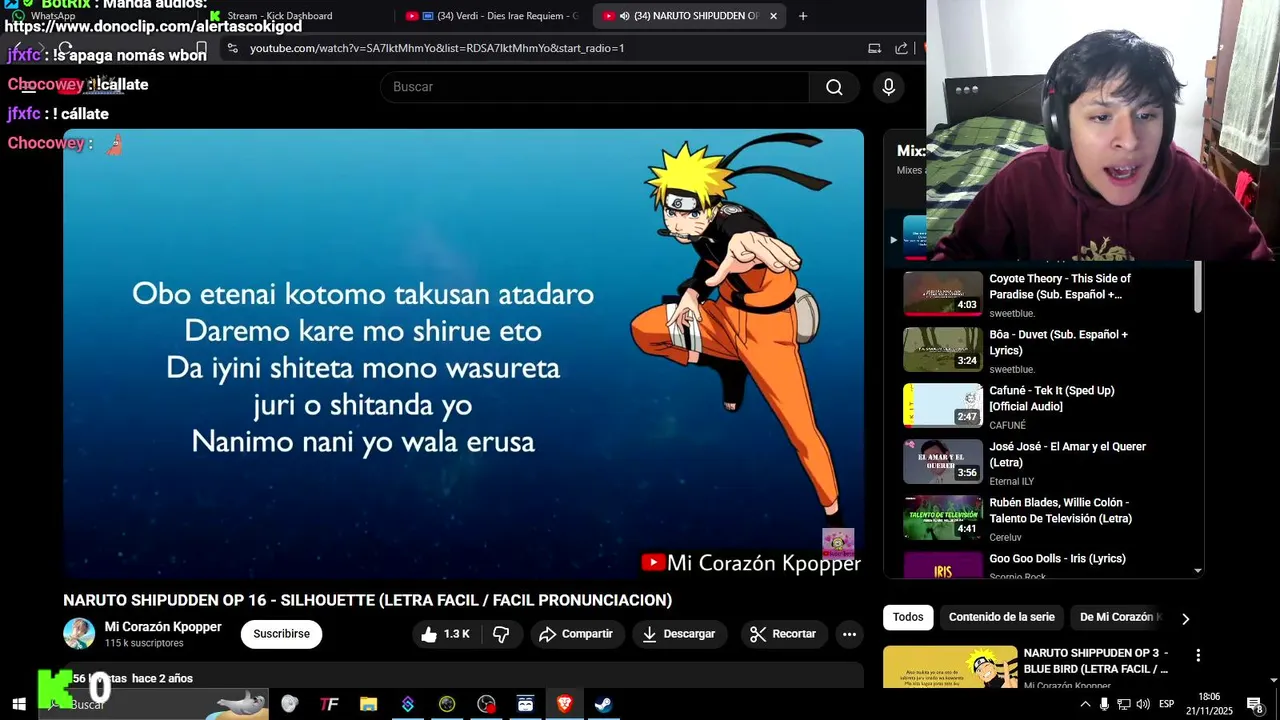Click the video player to pause
This screenshot has width=1280, height=720.
(x=463, y=354)
